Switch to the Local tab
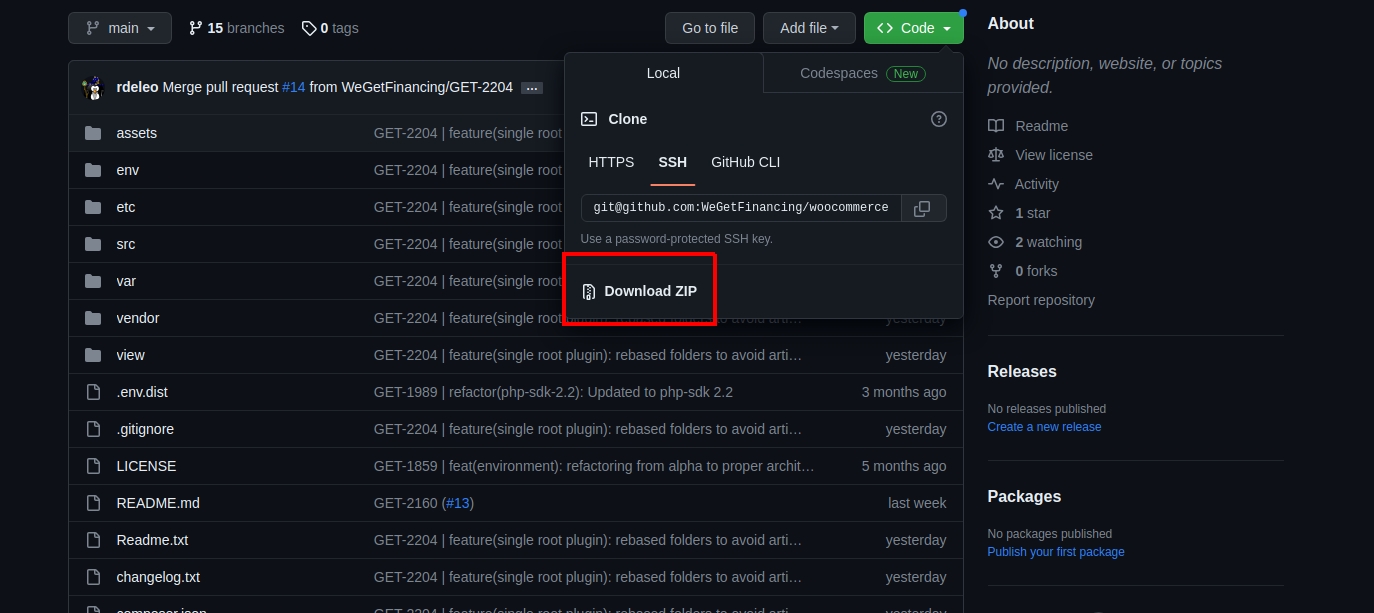Viewport: 1374px width, 613px height. (663, 73)
